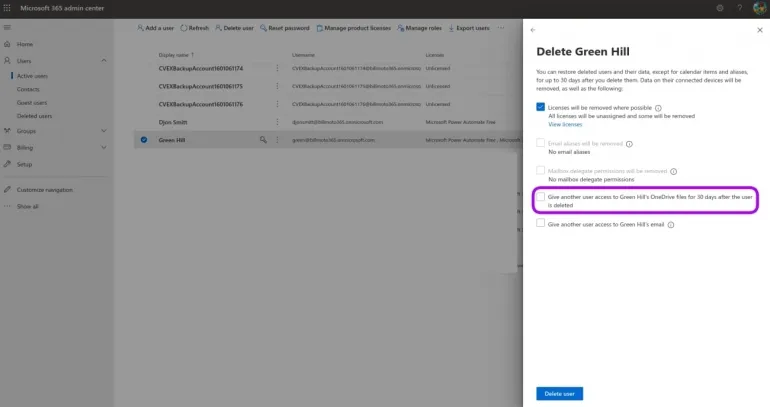
Task: Collapse navigation with the hamburger icon
Action: click(7, 27)
